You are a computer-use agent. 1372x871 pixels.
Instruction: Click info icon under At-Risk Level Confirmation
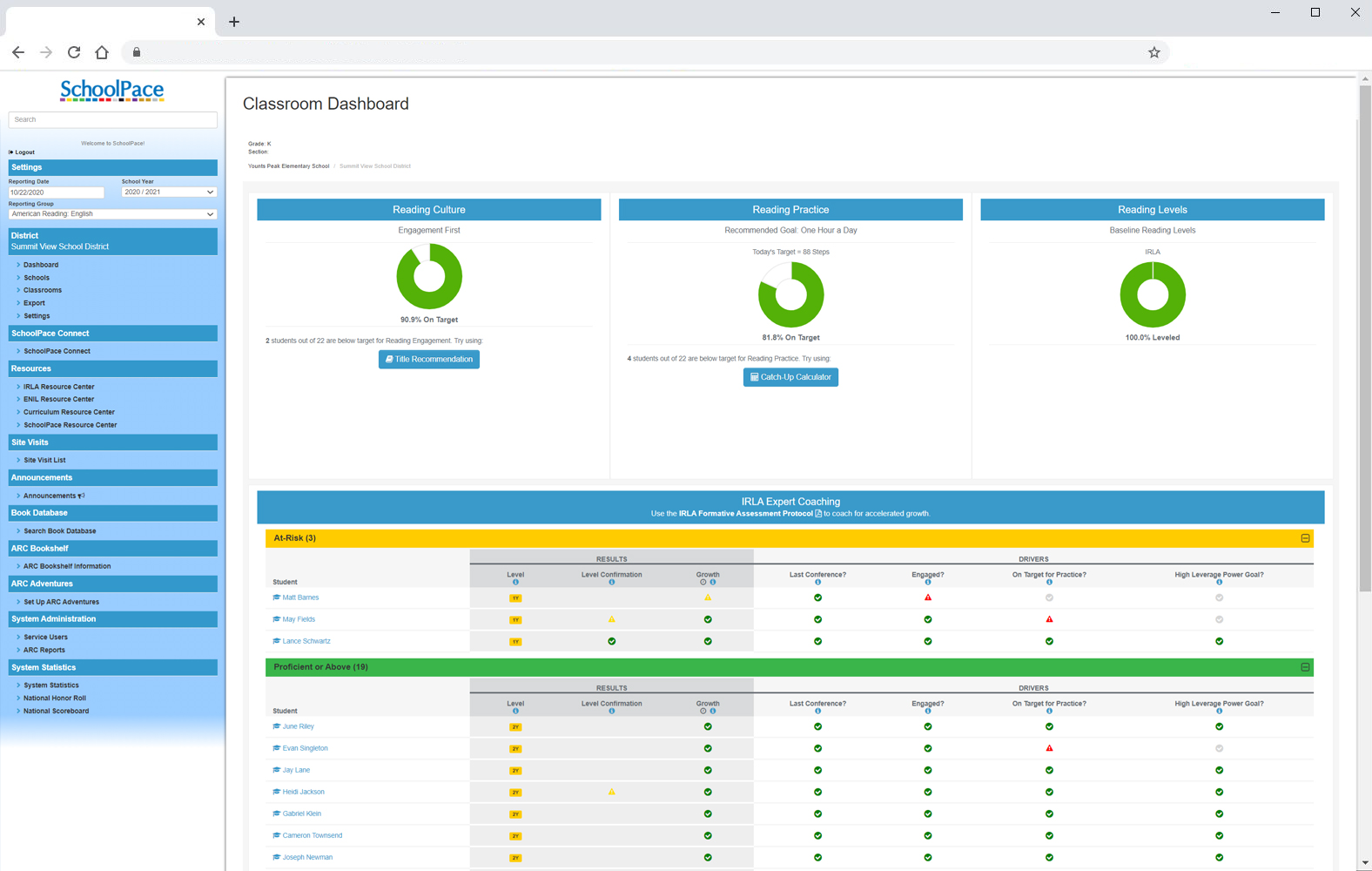(612, 582)
